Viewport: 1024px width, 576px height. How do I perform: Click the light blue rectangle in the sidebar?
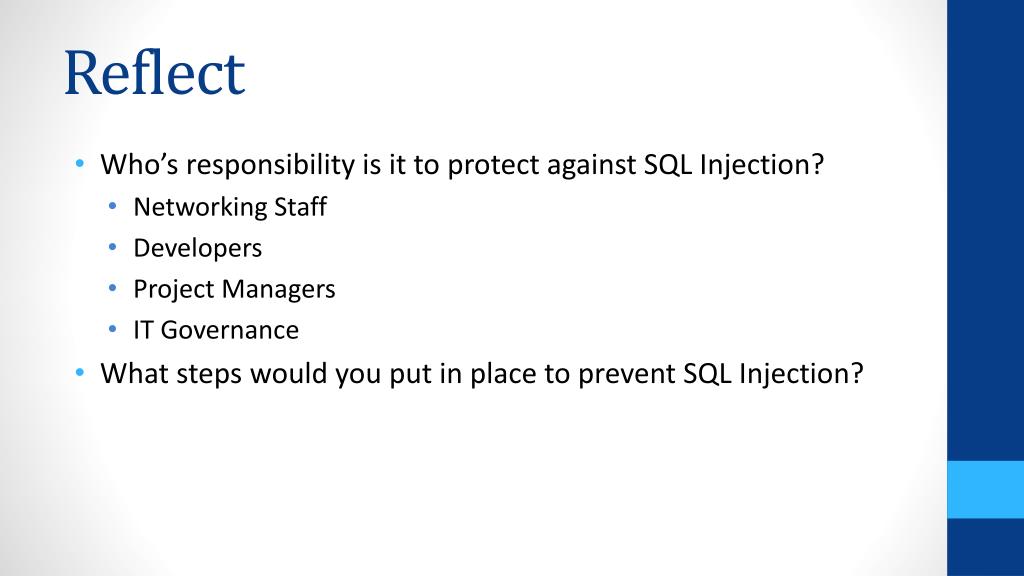point(985,490)
